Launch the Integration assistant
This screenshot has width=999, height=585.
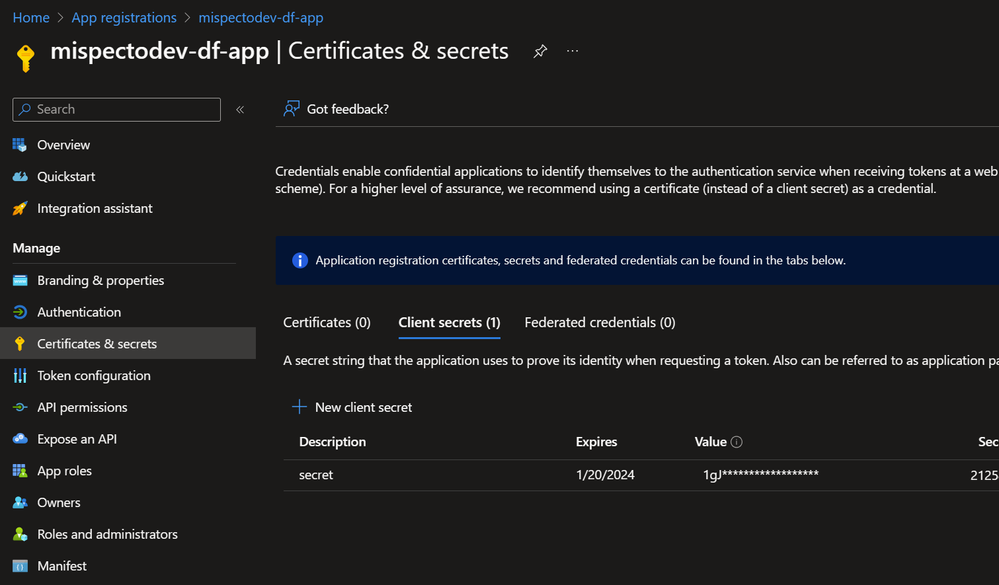point(94,209)
